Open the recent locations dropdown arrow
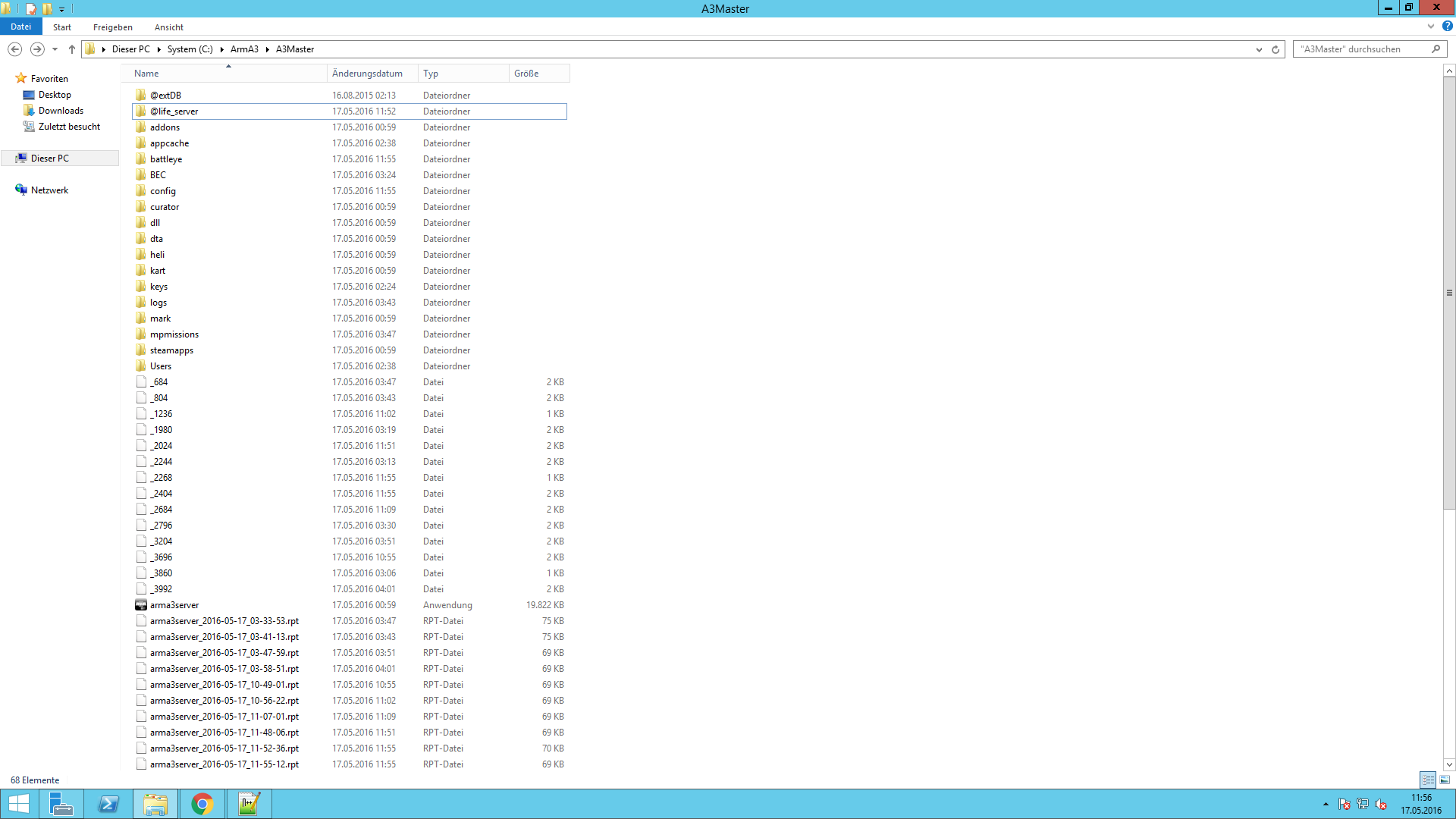This screenshot has width=1456, height=819. pyautogui.click(x=55, y=49)
